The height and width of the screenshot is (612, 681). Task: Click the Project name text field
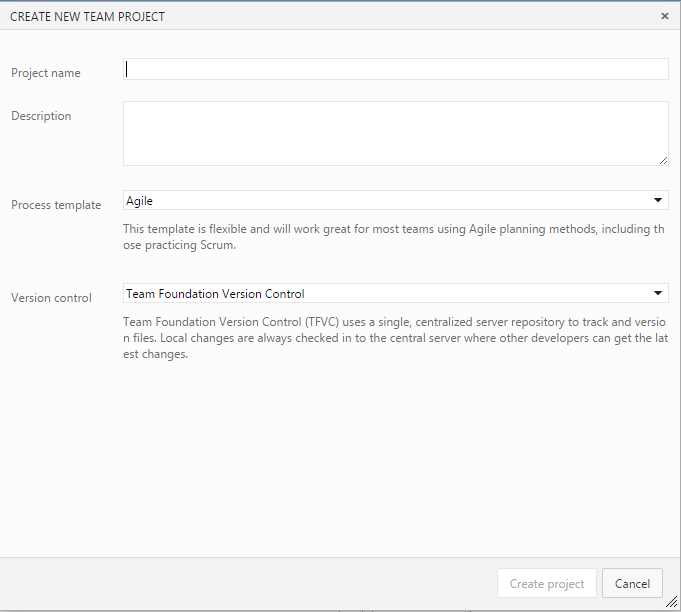point(395,69)
